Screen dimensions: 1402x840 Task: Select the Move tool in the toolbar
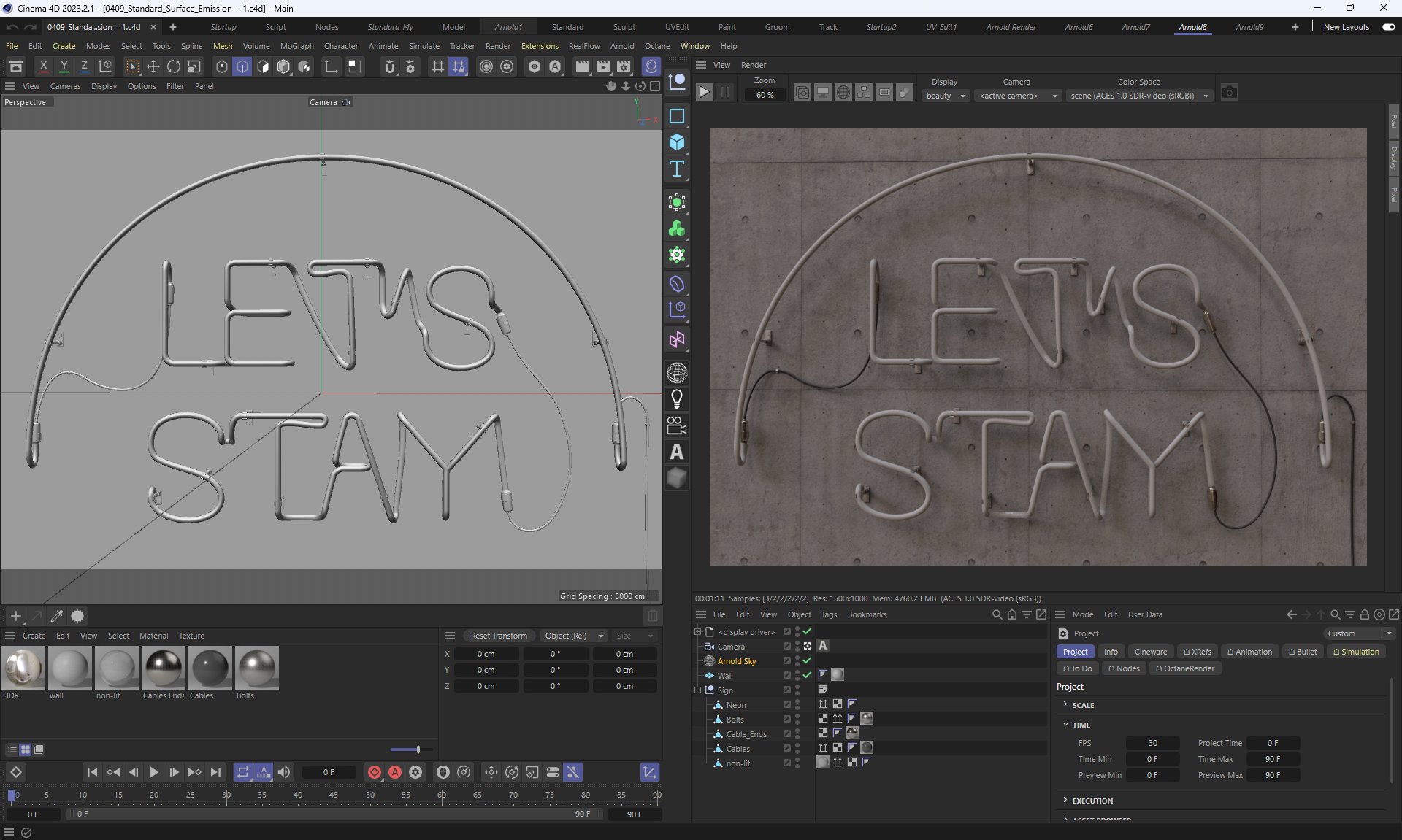pos(153,66)
